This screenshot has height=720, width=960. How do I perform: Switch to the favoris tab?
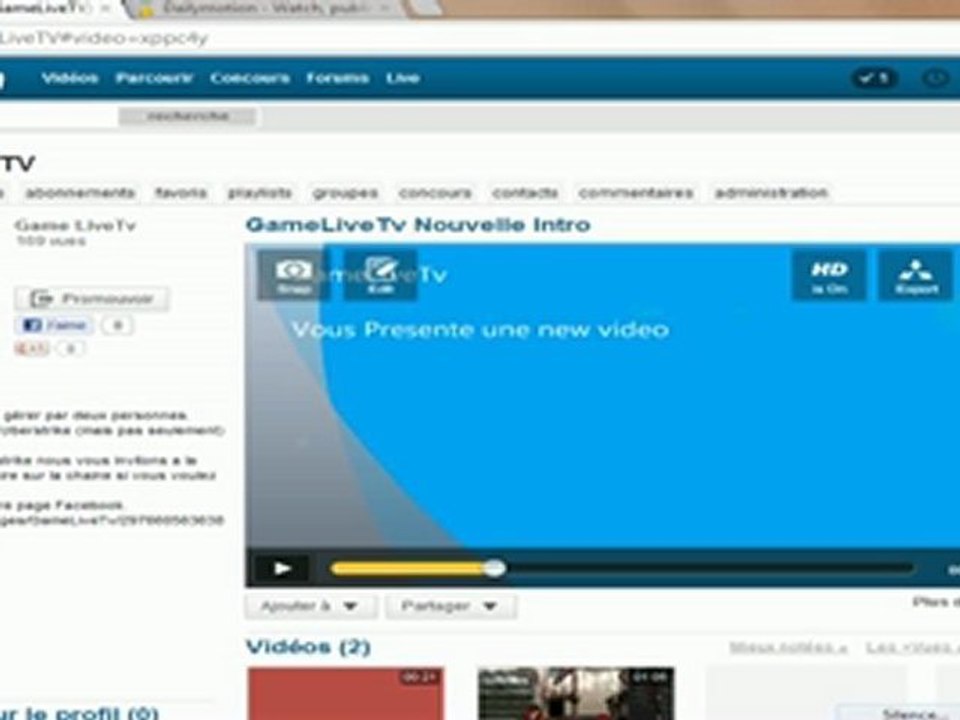tap(181, 193)
